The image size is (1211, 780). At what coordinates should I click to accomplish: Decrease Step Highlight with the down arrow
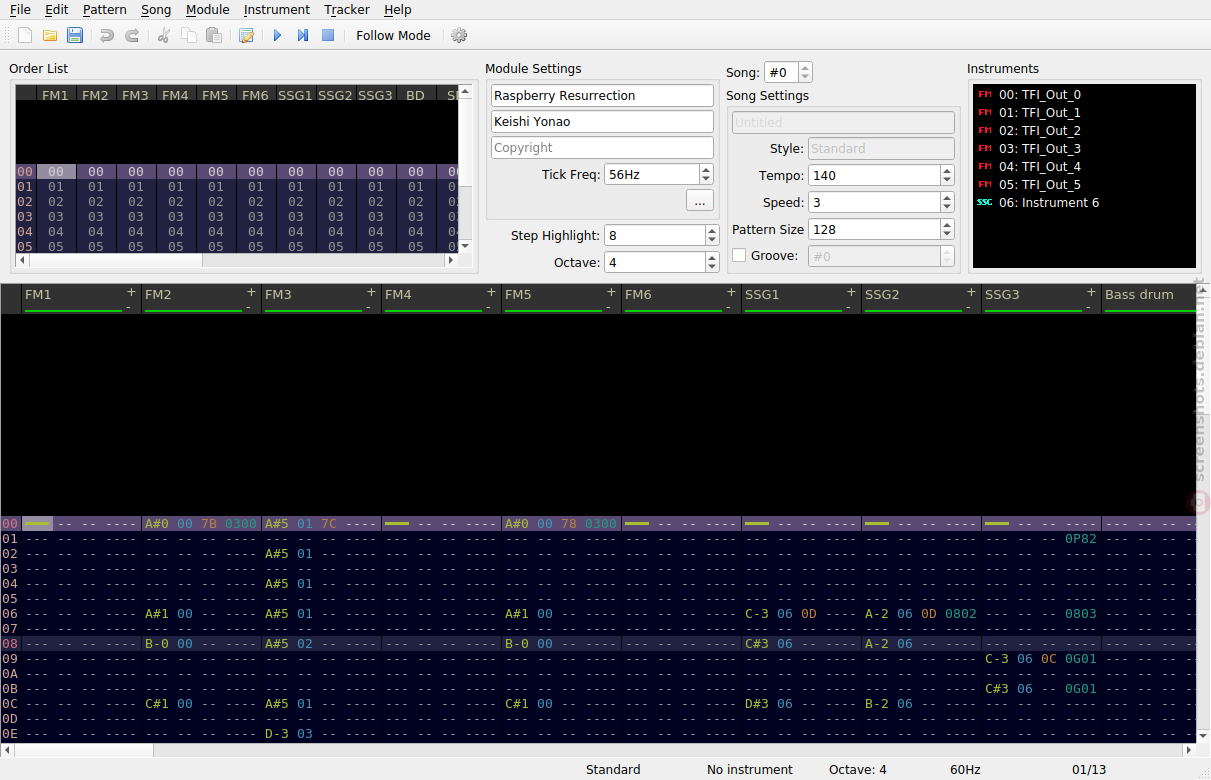(712, 240)
